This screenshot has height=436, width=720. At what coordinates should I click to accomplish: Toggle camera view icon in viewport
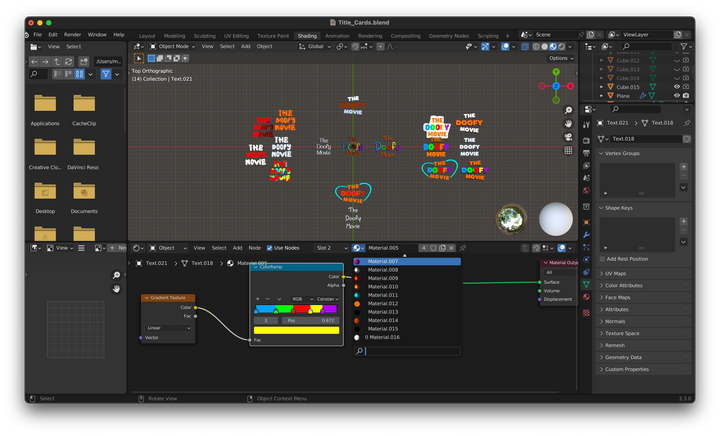click(x=568, y=137)
